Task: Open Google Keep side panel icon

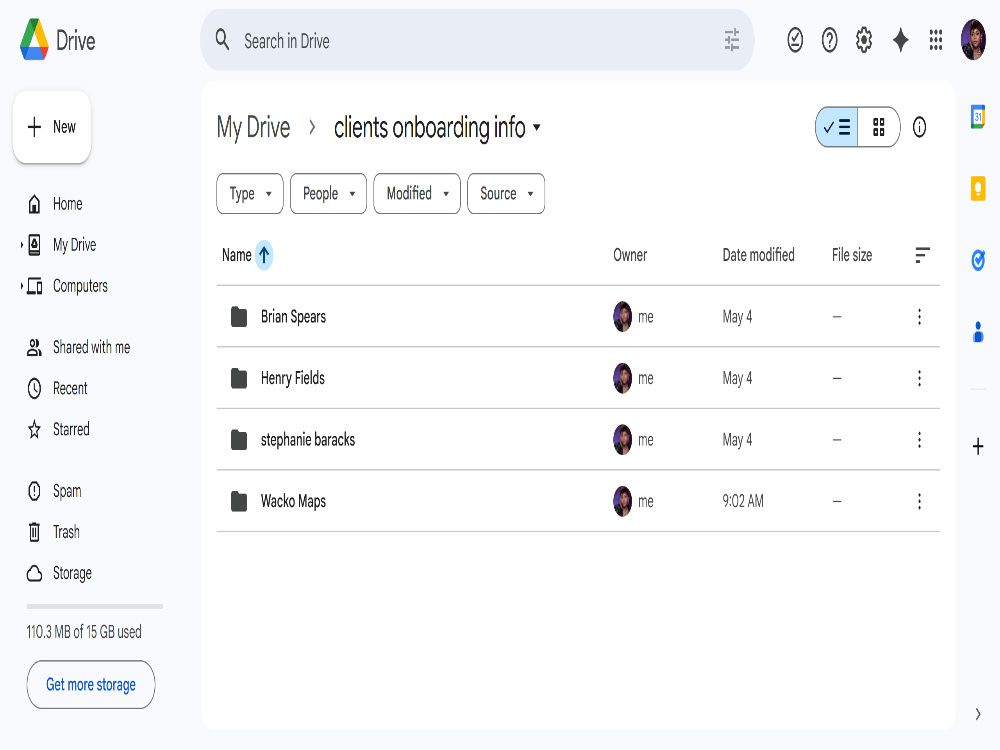Action: [978, 188]
